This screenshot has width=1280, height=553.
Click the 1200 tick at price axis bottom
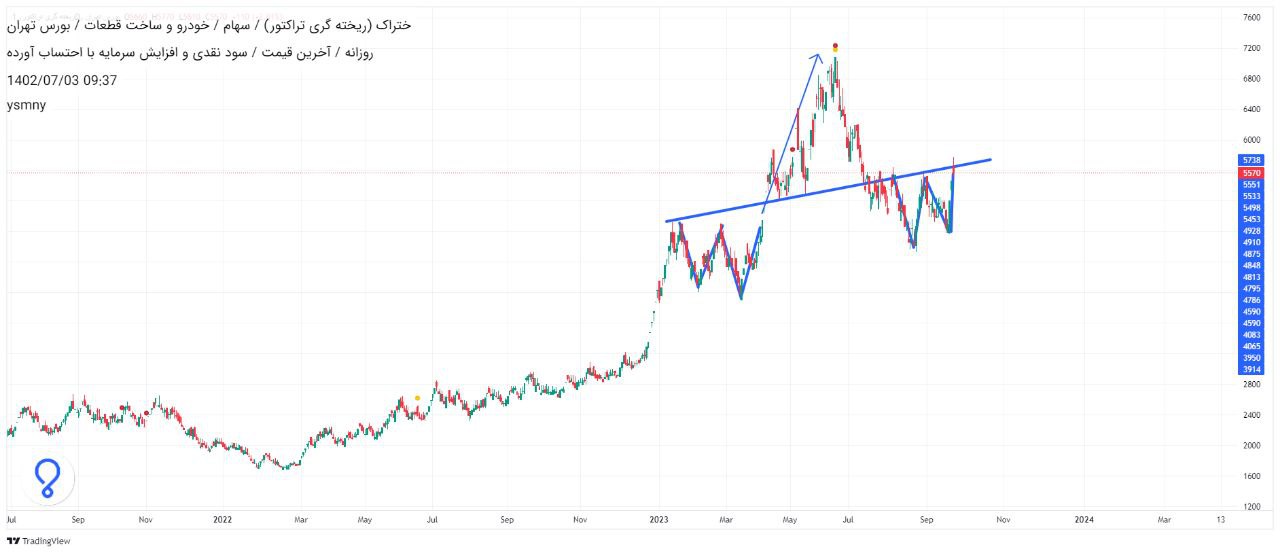[1251, 507]
